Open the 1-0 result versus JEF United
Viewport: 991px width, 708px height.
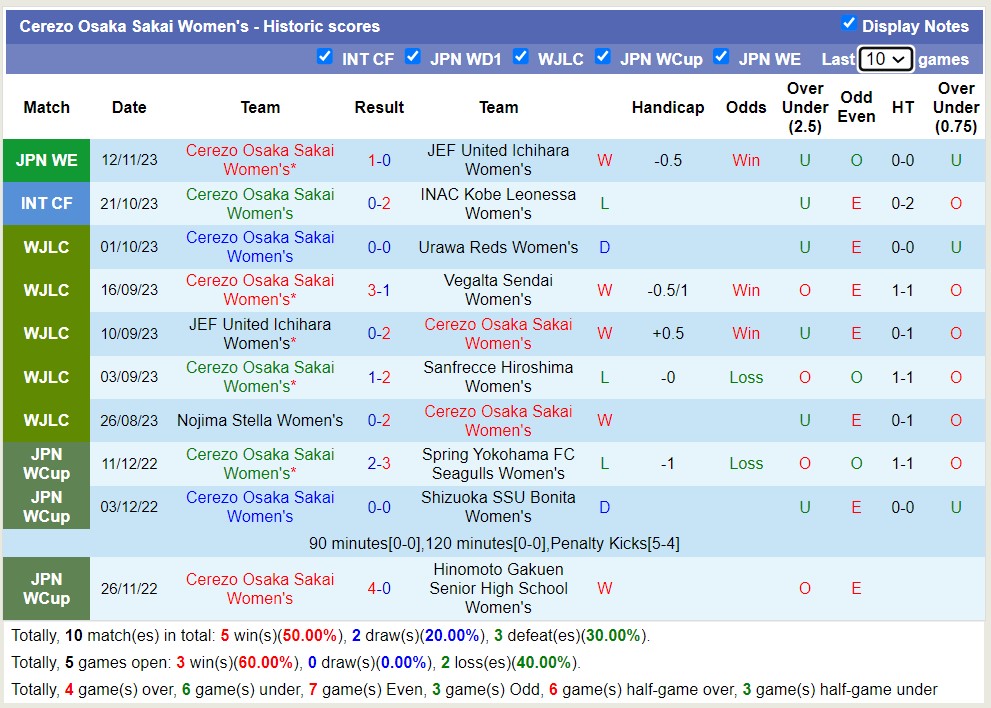379,160
